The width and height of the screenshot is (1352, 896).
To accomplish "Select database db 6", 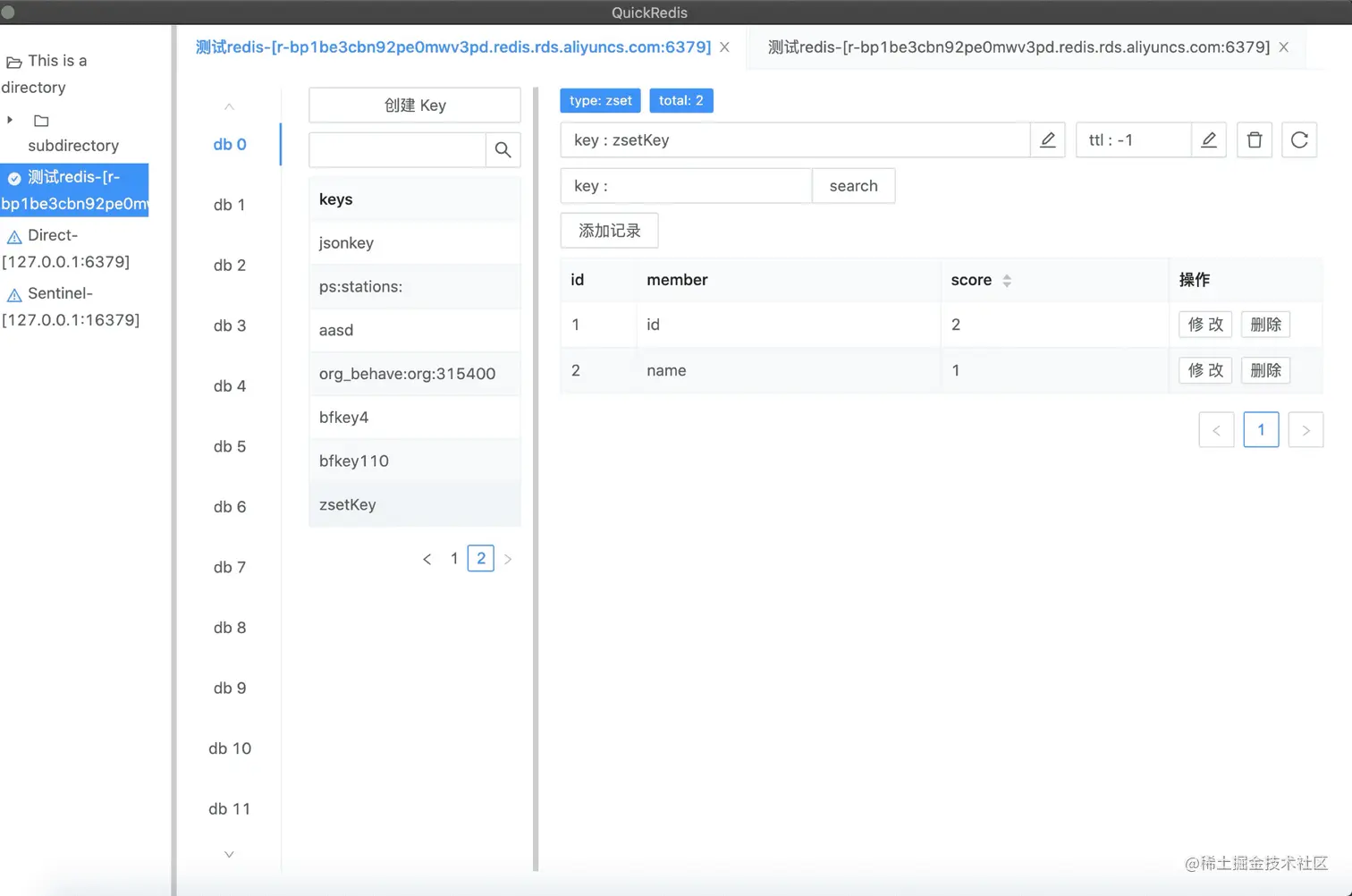I will click(230, 506).
